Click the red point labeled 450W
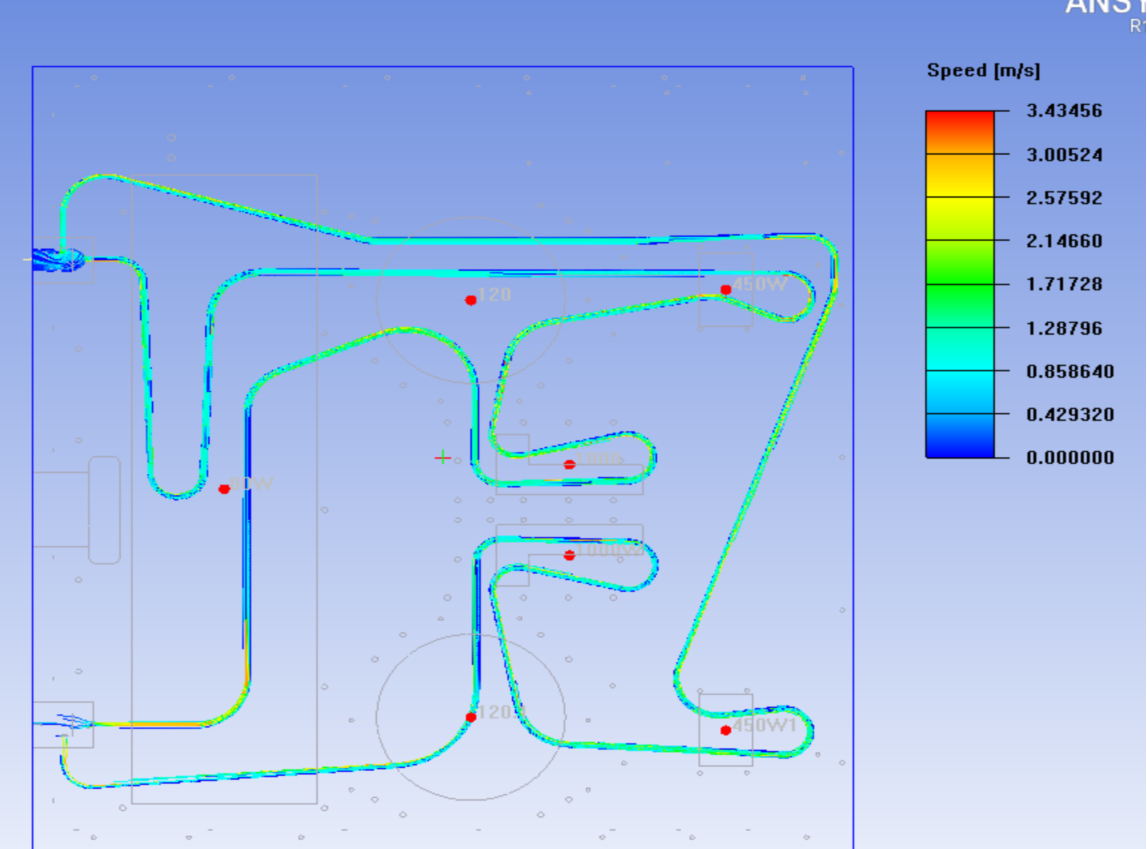The image size is (1147, 849). pyautogui.click(x=726, y=290)
